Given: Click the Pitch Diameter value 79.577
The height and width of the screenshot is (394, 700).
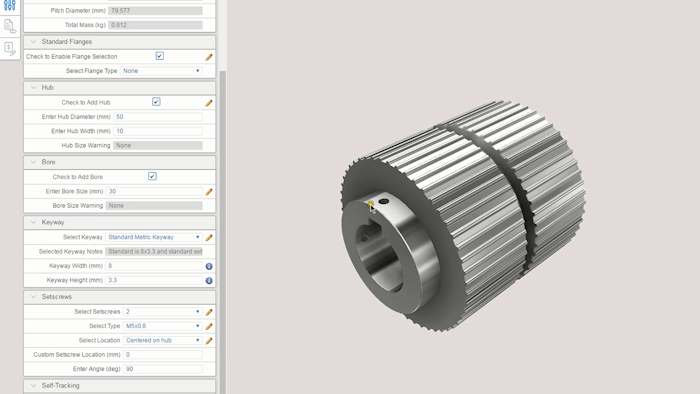Looking at the screenshot, I should (x=155, y=10).
